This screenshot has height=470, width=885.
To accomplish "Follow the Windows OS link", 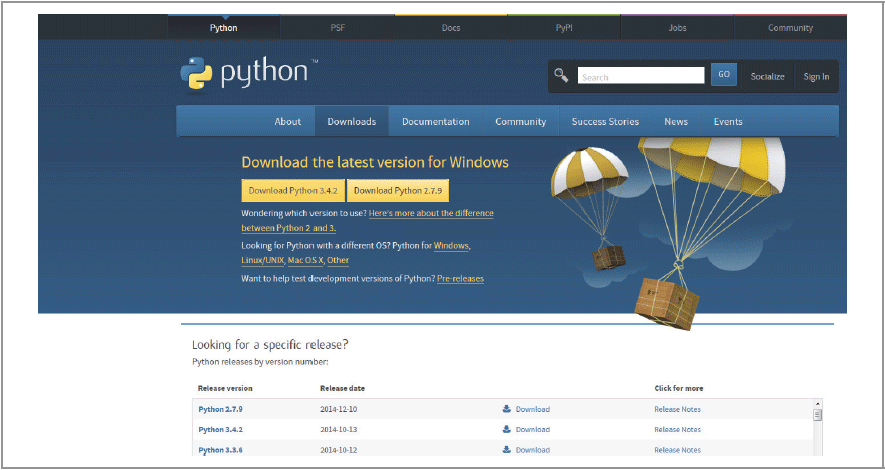I will (451, 246).
